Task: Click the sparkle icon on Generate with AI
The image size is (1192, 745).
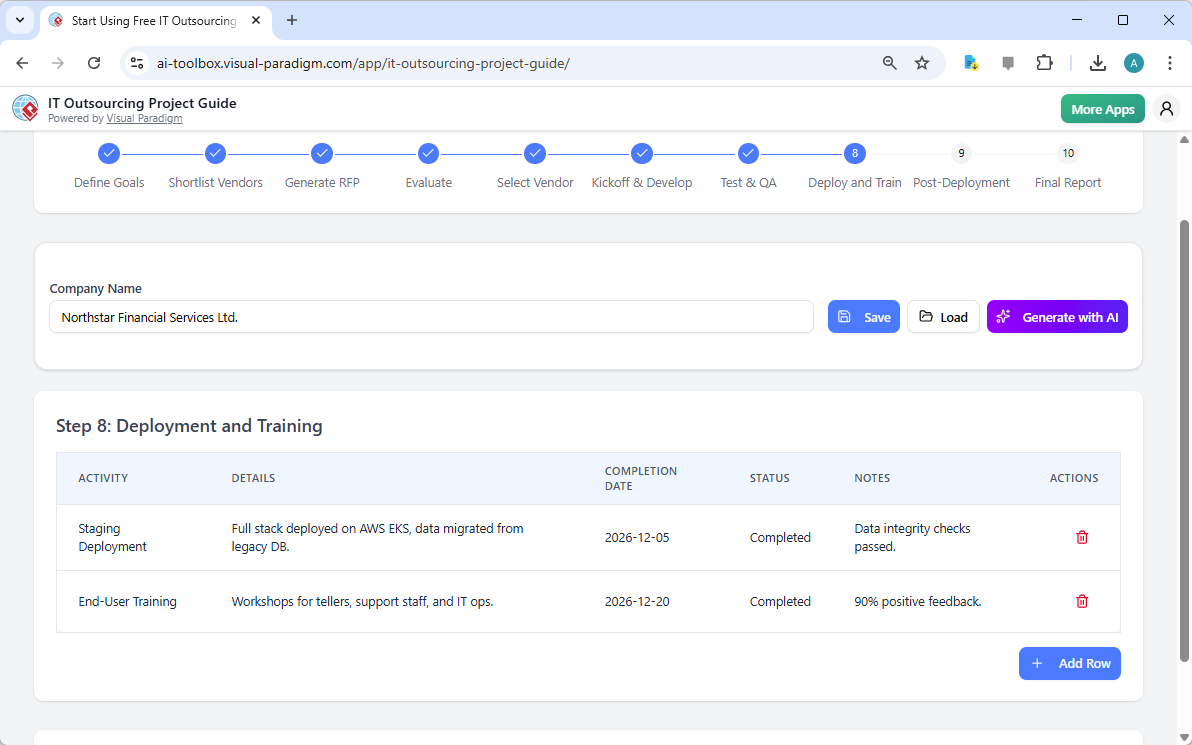Action: pos(1003,316)
